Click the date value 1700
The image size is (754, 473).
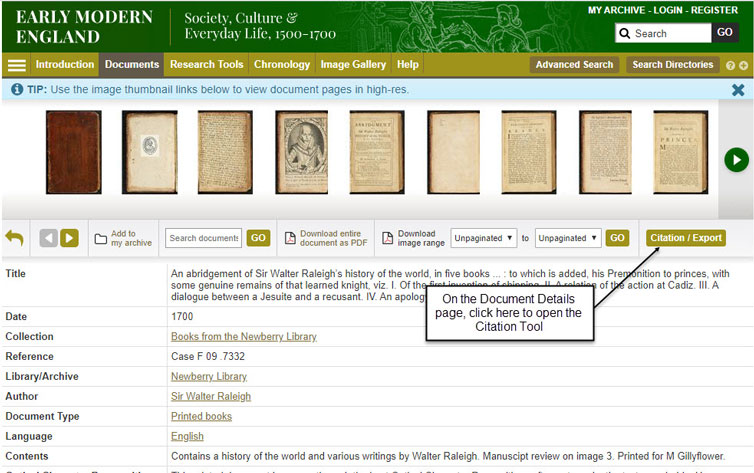point(182,316)
